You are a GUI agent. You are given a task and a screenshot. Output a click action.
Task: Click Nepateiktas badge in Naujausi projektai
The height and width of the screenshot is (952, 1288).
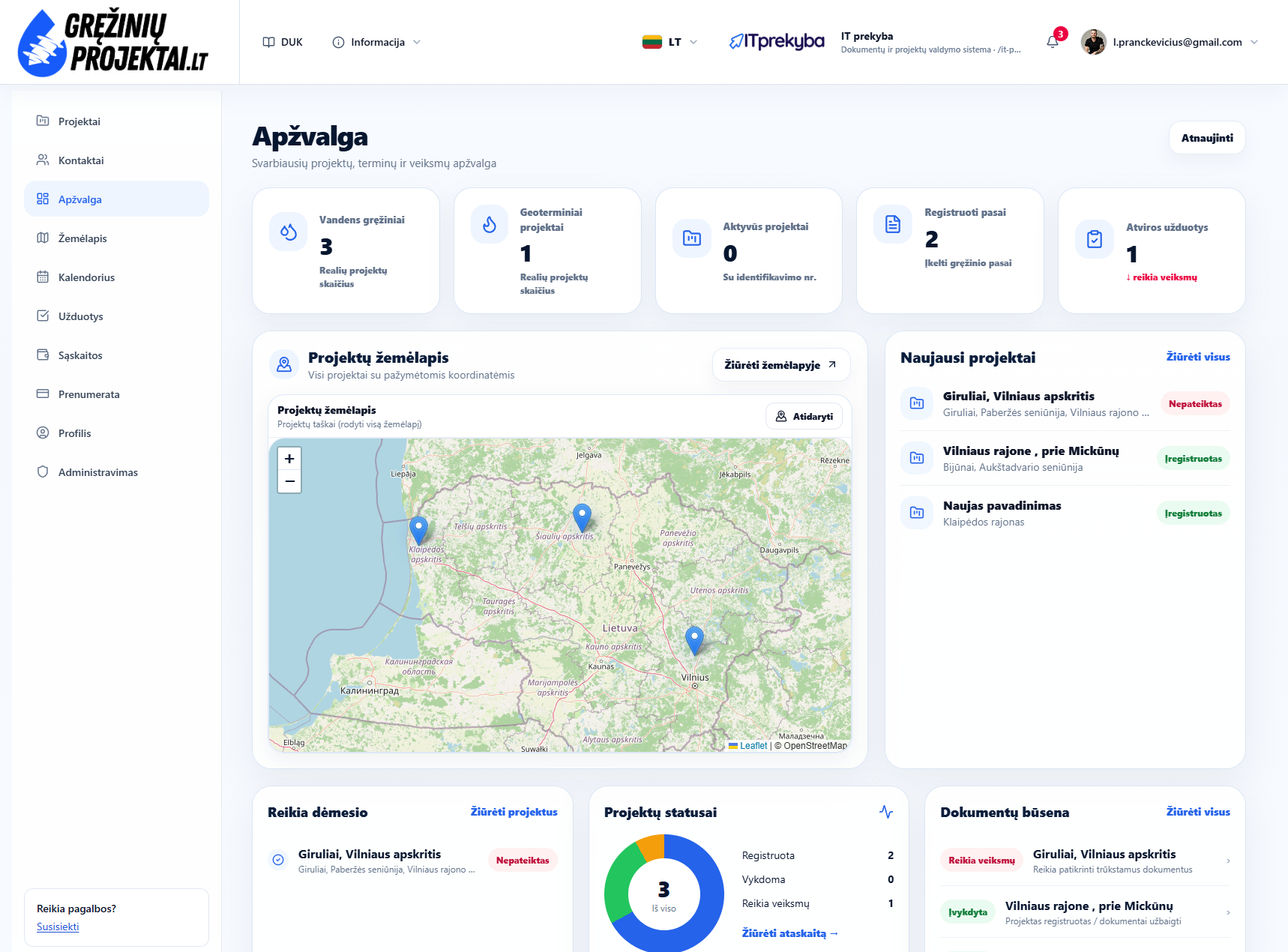tap(1195, 404)
